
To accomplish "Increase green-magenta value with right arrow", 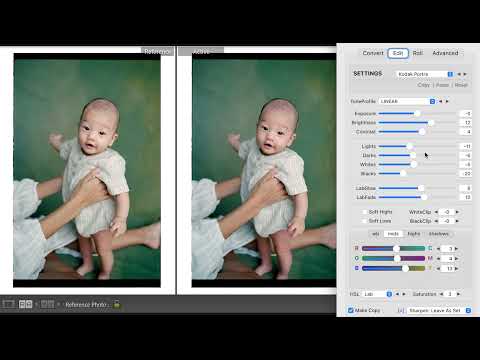I will click(457, 258).
